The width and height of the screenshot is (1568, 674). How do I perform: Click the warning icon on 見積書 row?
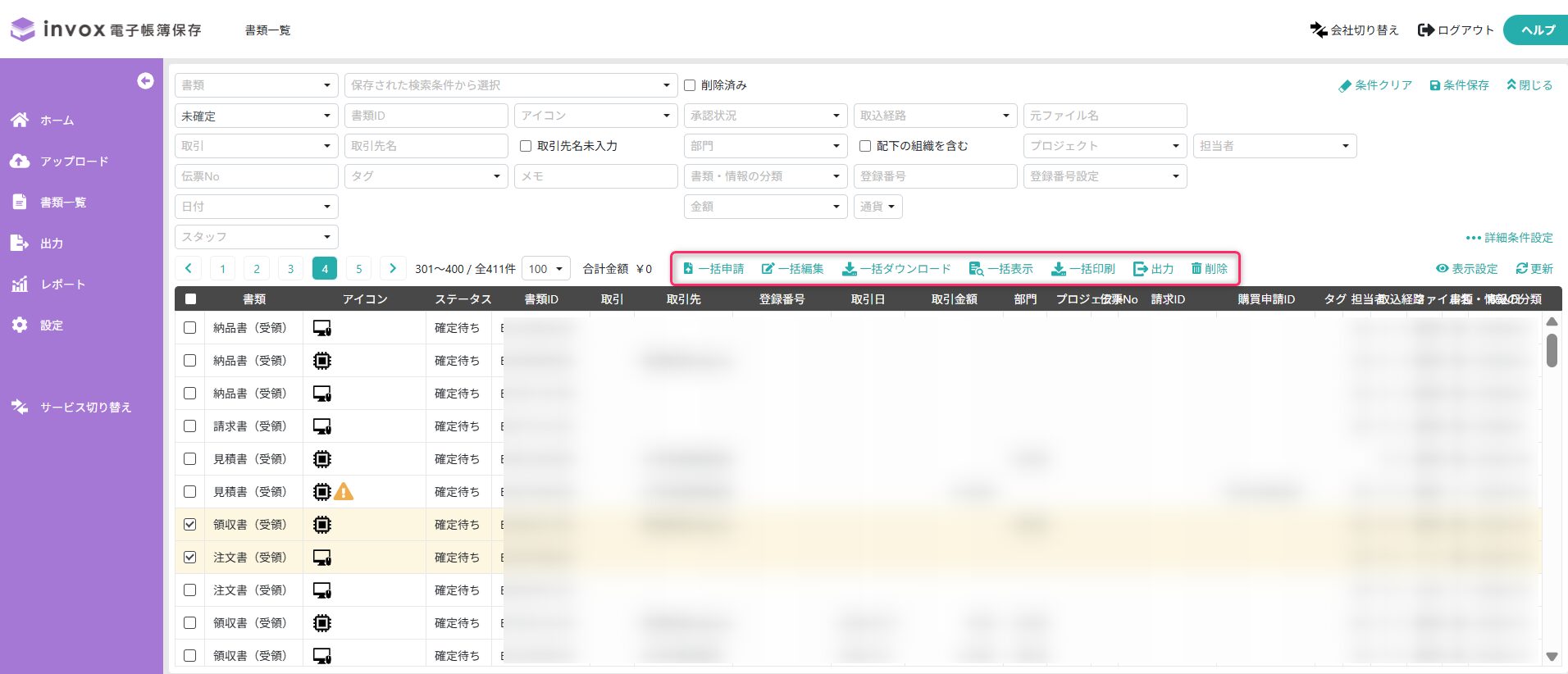coord(344,492)
